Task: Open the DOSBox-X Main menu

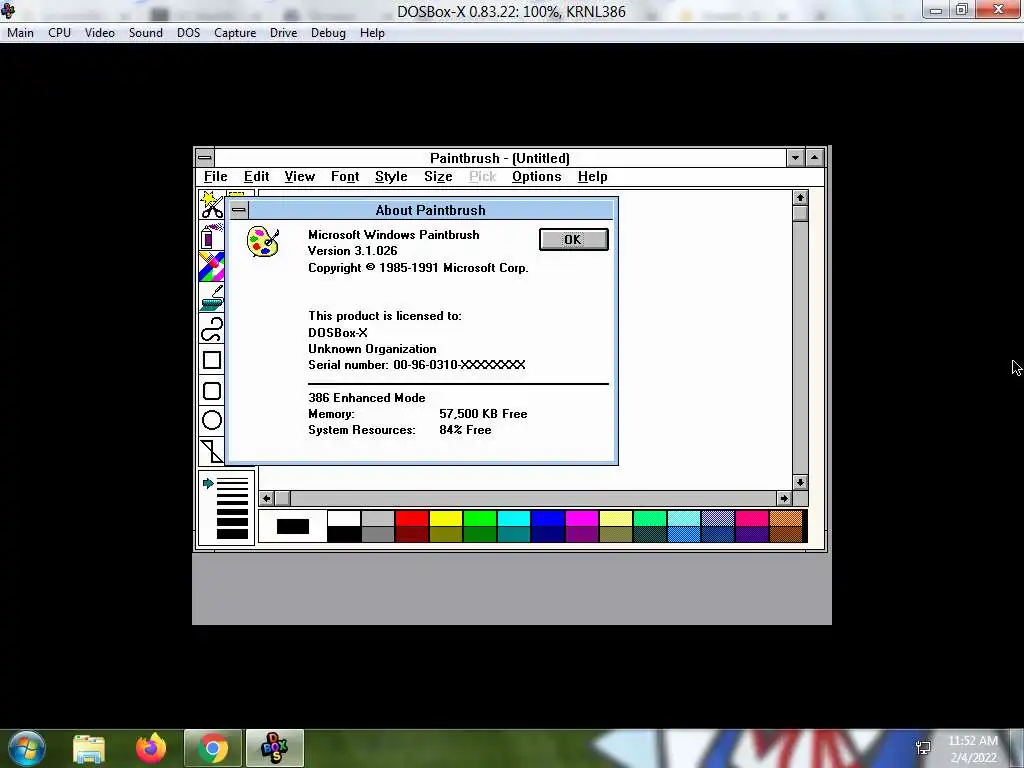Action: click(20, 33)
